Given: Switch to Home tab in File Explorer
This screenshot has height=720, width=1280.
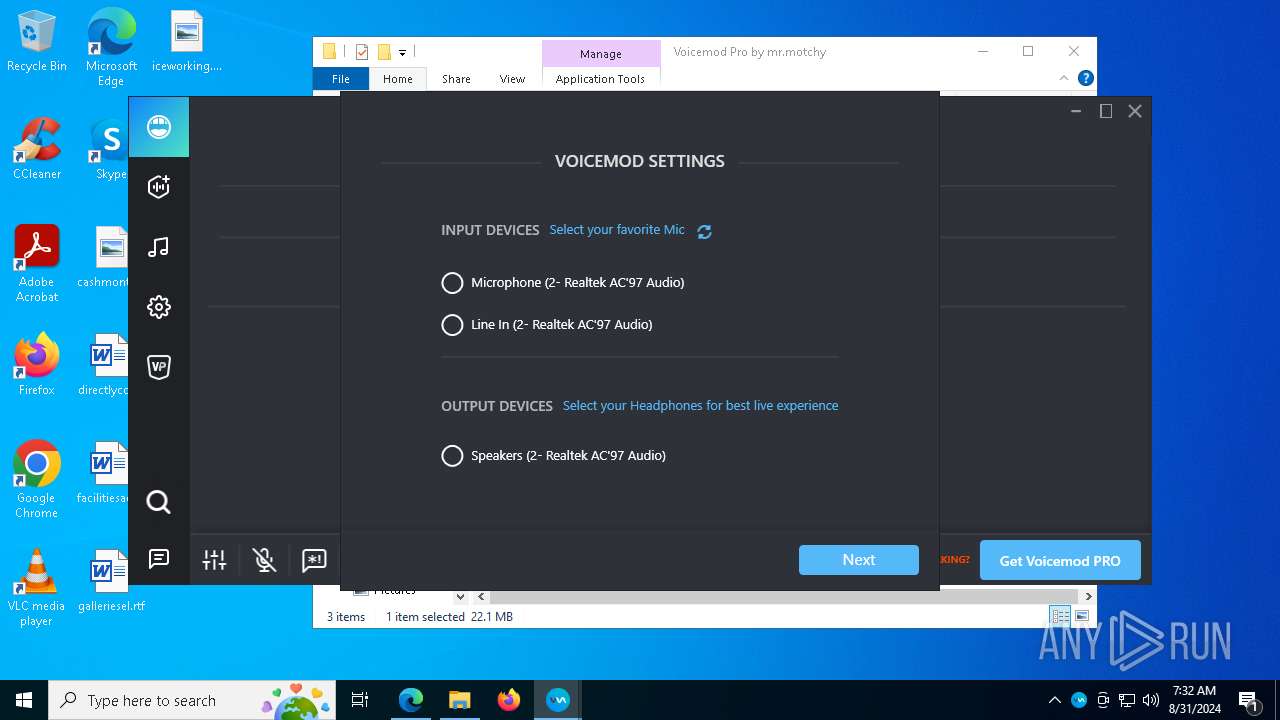Looking at the screenshot, I should point(397,79).
